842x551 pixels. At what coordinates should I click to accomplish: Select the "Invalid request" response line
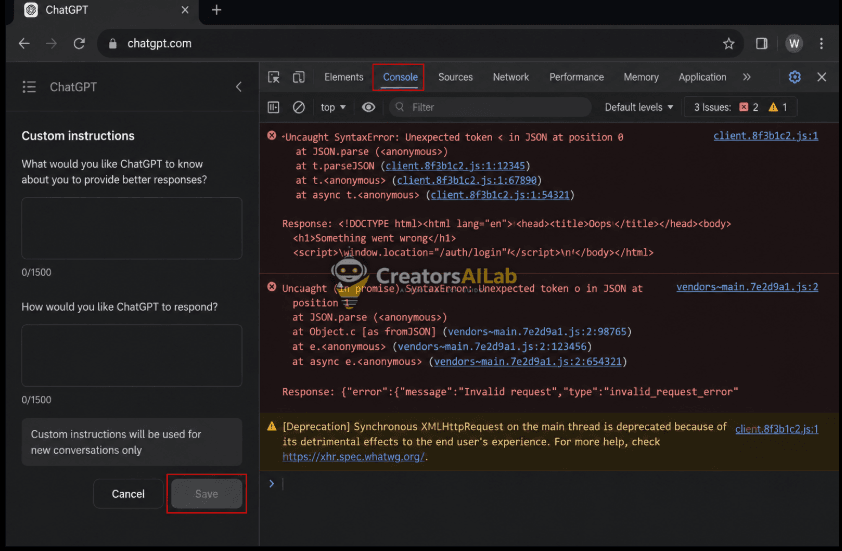[x=510, y=392]
